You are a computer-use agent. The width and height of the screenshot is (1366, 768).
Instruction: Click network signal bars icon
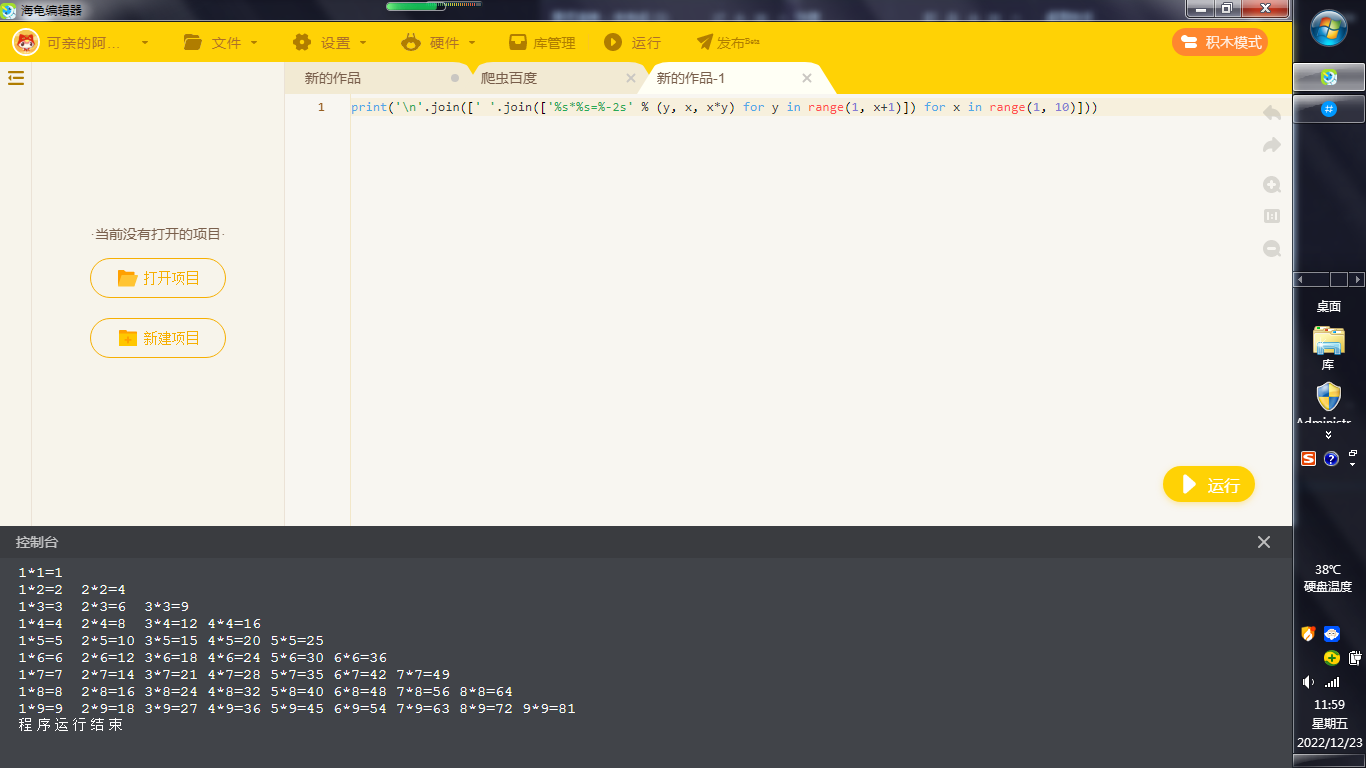click(1332, 682)
